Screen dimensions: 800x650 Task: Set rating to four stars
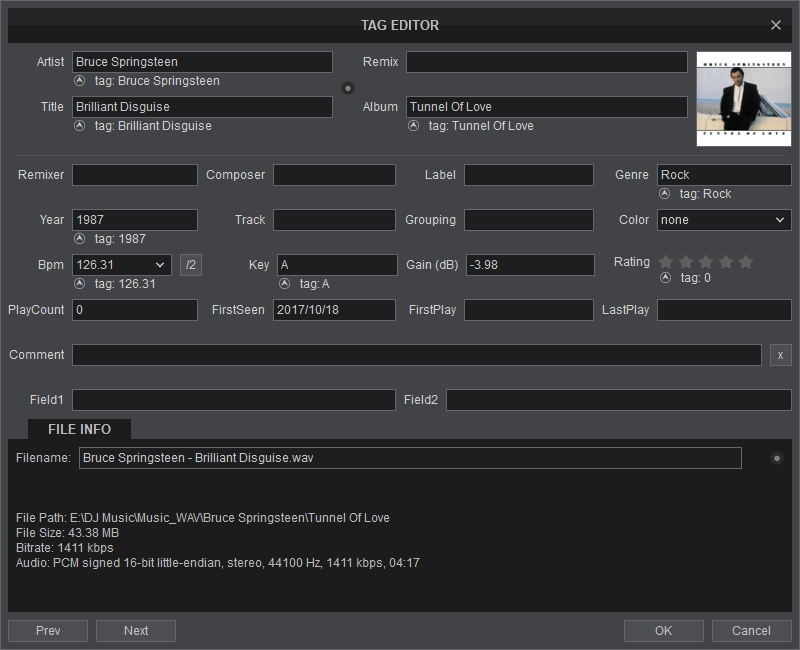pyautogui.click(x=726, y=262)
